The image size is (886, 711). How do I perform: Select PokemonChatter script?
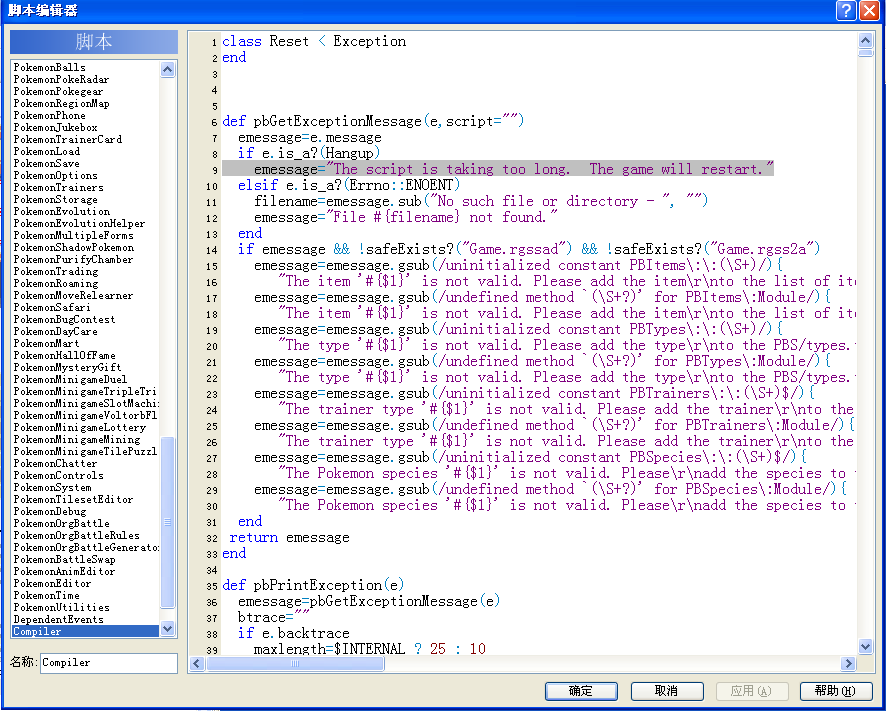point(55,463)
